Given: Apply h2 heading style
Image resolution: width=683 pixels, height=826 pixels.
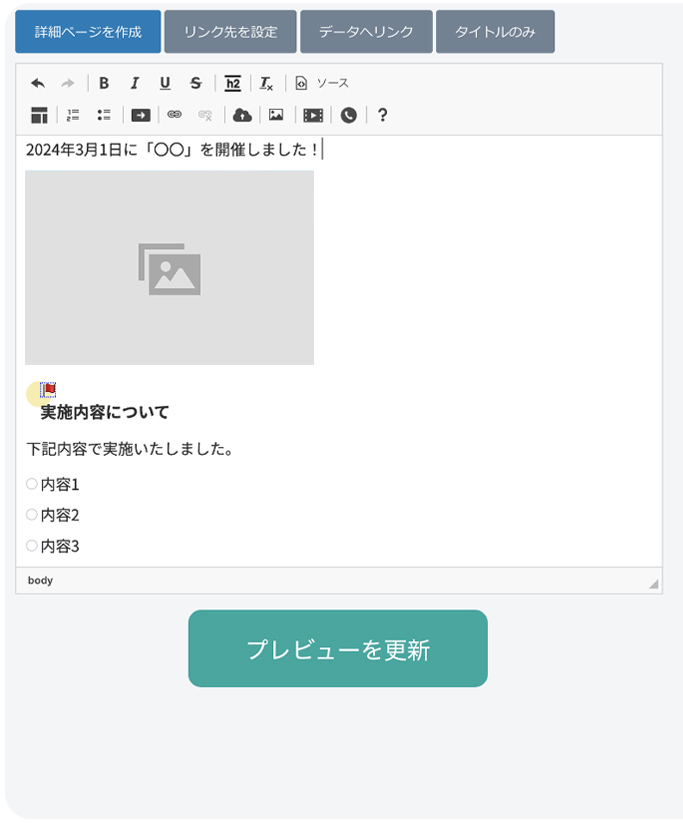Looking at the screenshot, I should [x=232, y=83].
